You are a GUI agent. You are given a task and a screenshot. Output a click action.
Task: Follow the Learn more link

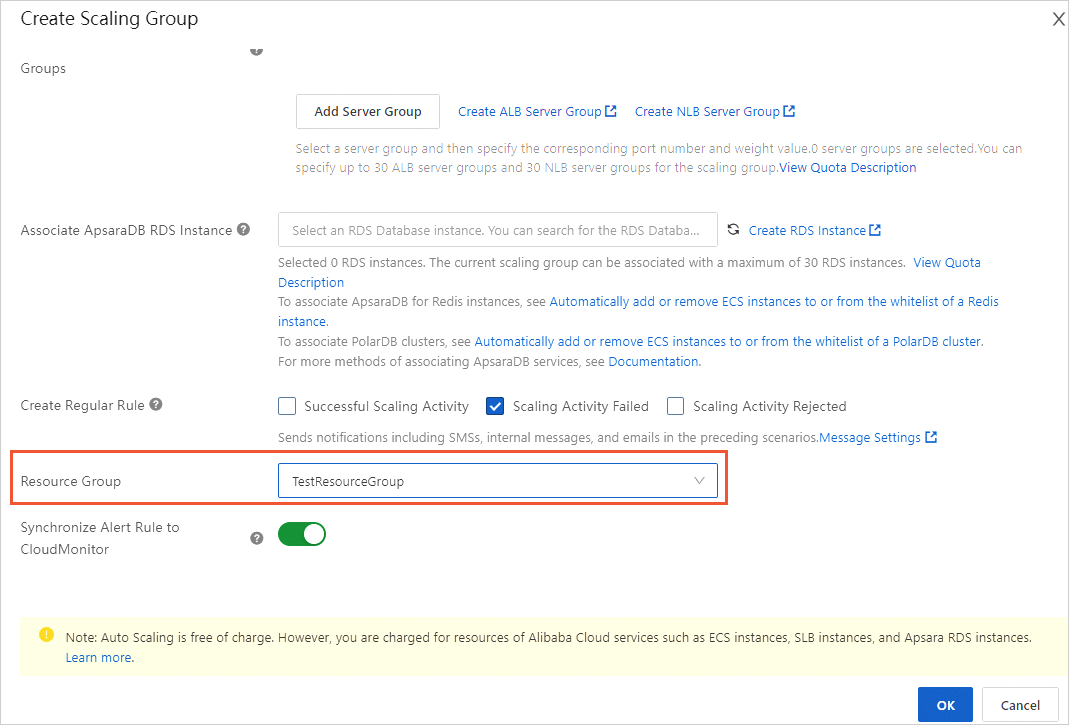98,657
